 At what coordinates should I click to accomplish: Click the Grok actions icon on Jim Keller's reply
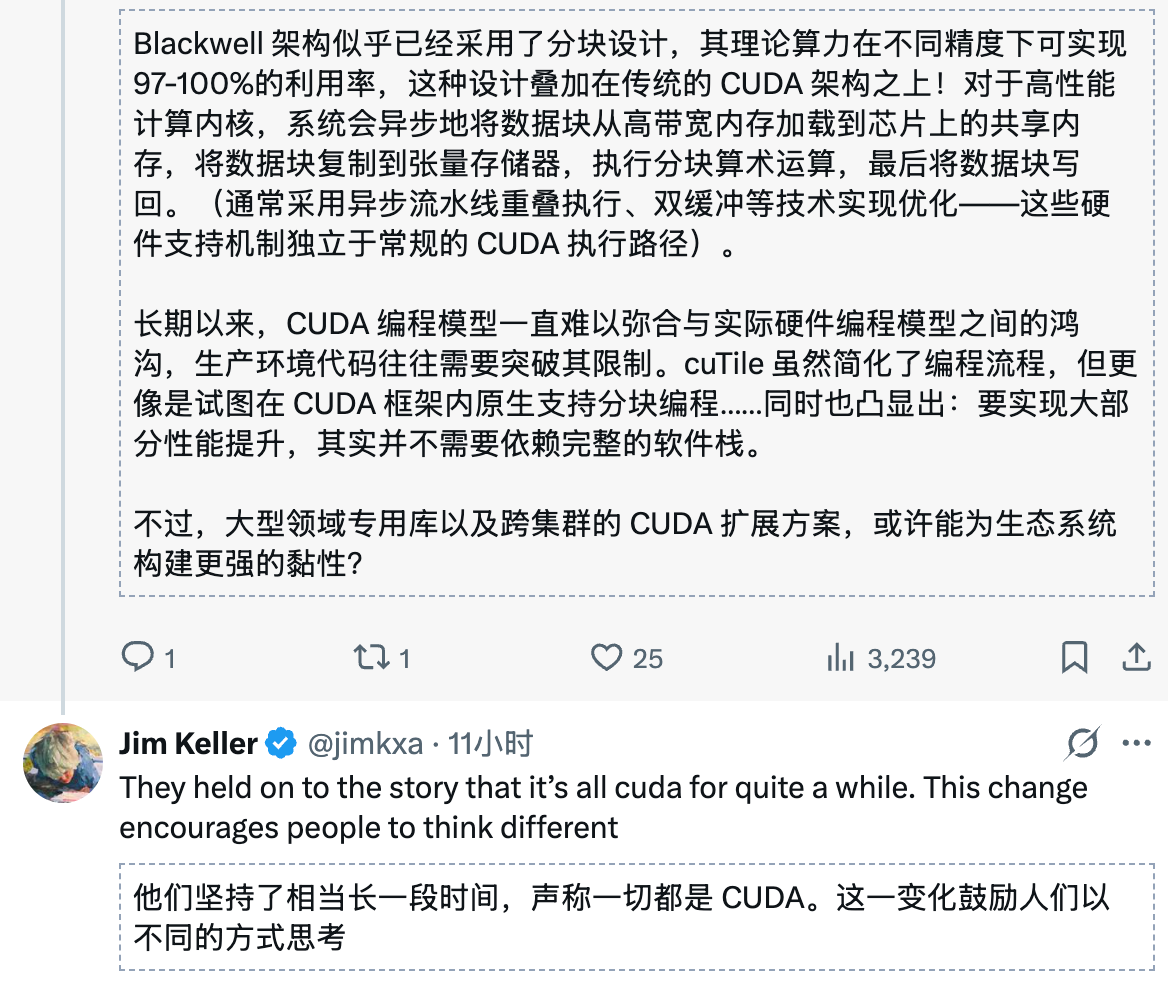(1082, 743)
